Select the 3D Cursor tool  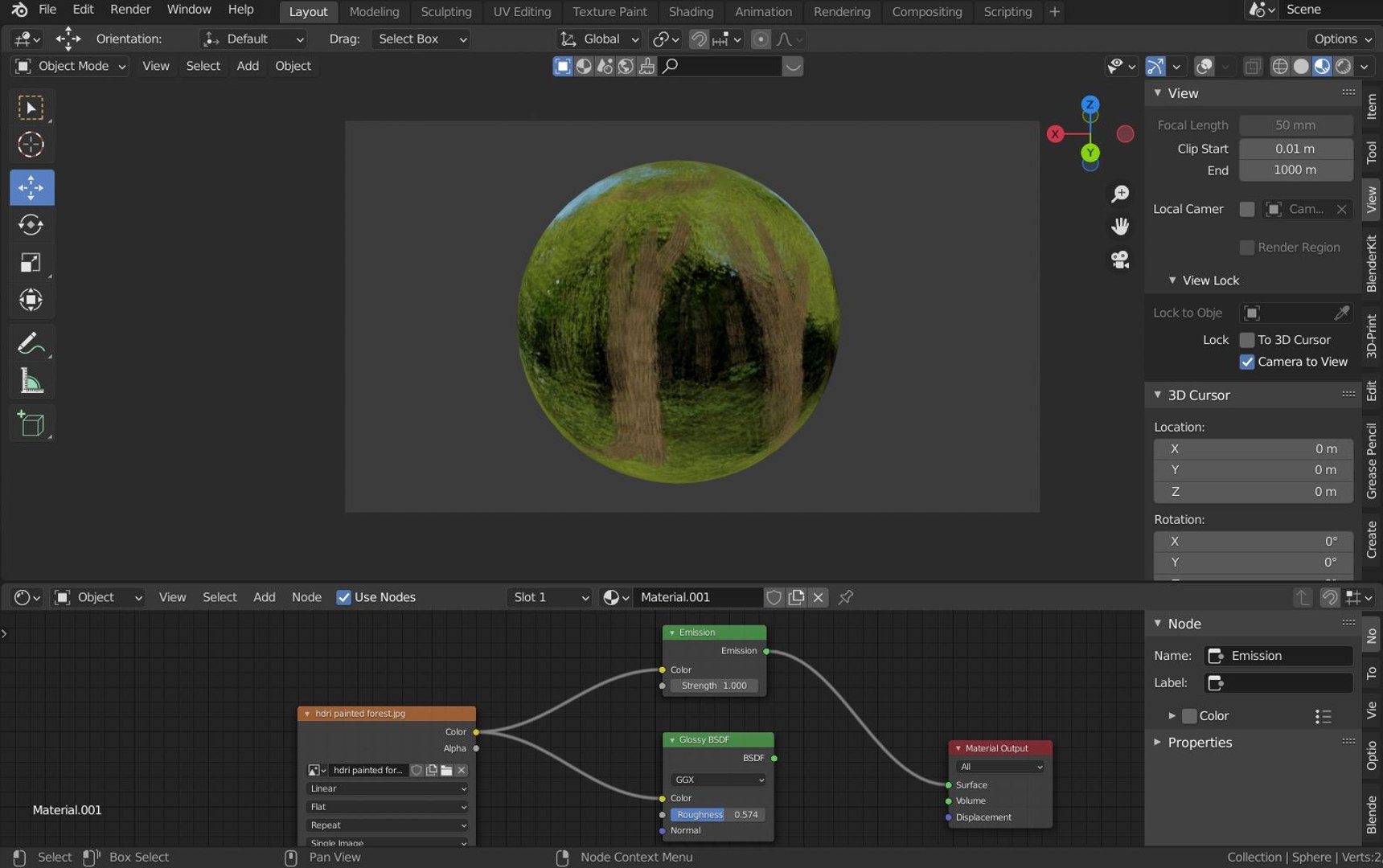[31, 145]
